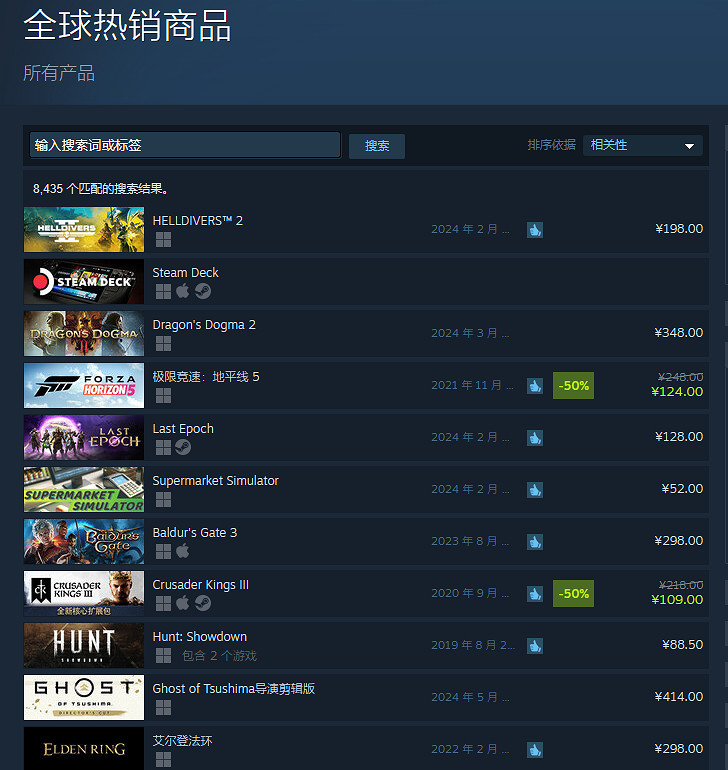Click the Ghost of Tsushima capsule thumbnail
This screenshot has width=728, height=770.
point(84,697)
